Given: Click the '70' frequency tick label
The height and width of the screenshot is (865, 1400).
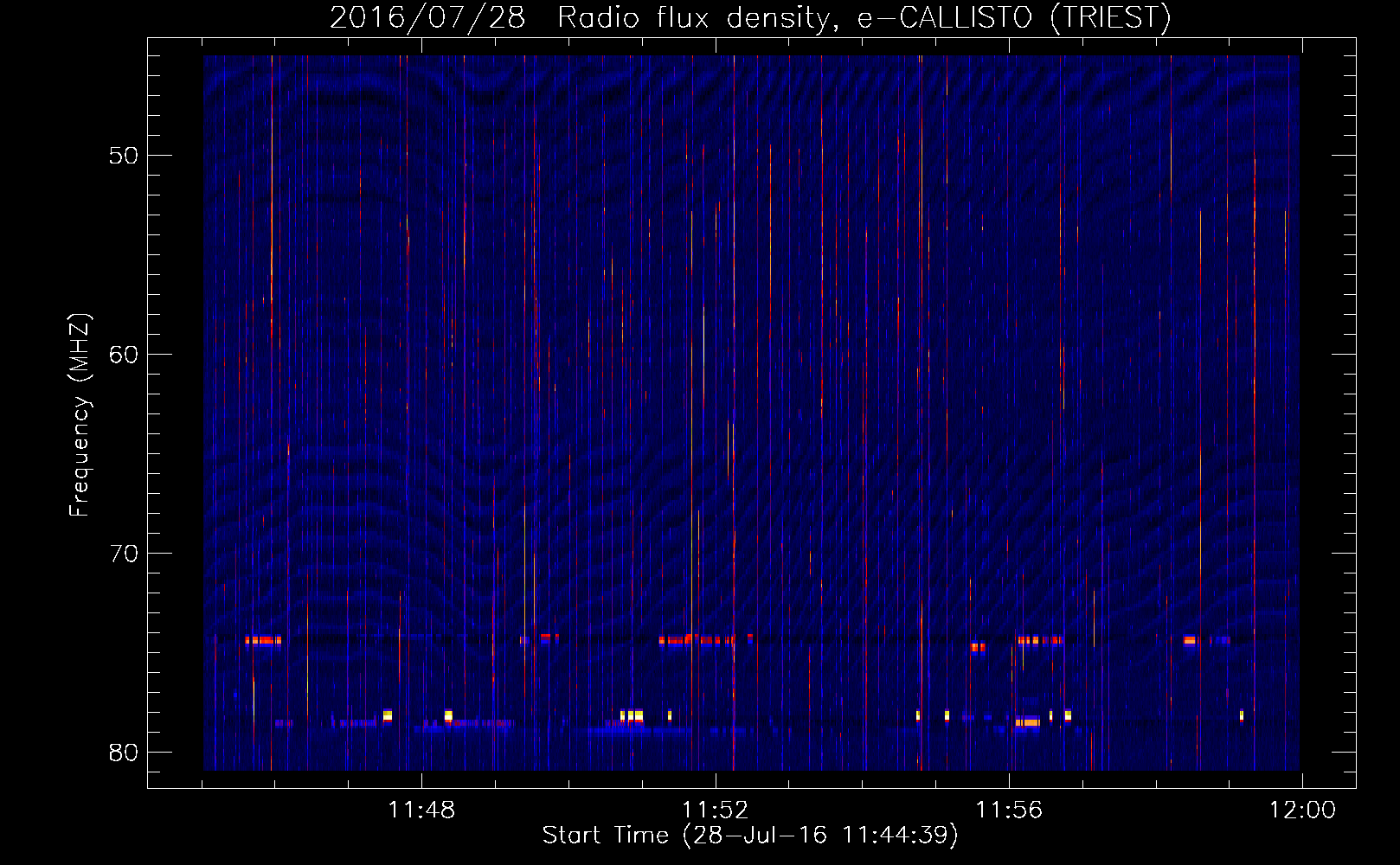Looking at the screenshot, I should pyautogui.click(x=124, y=554).
